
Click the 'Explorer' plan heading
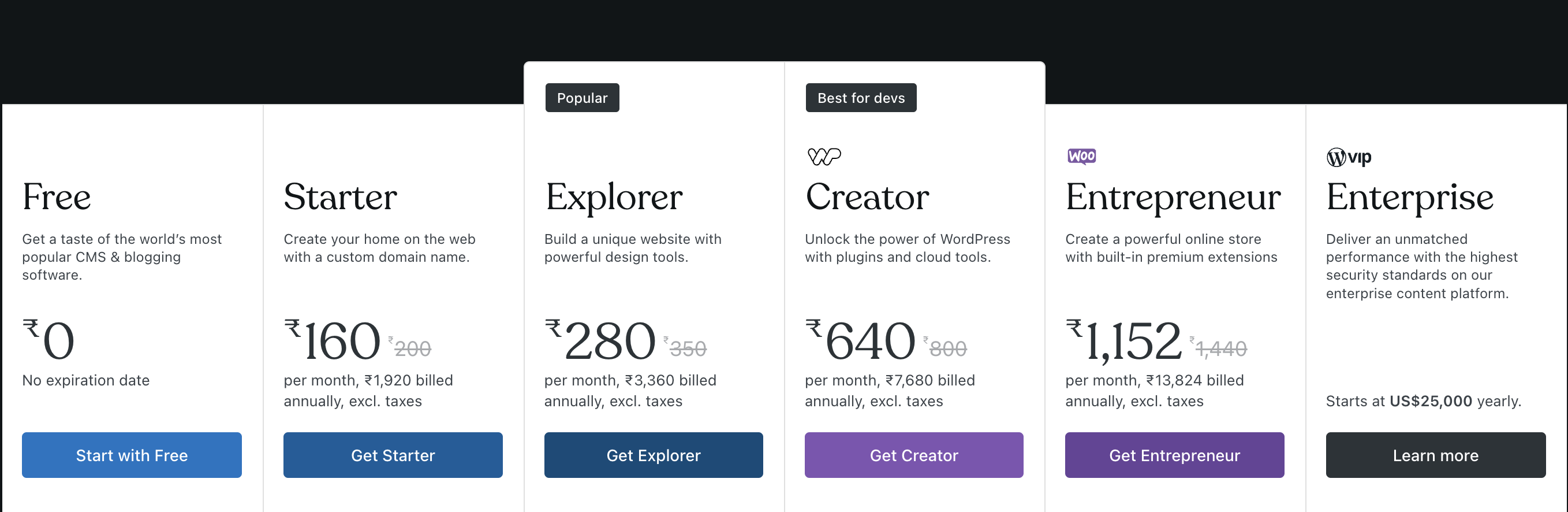pyautogui.click(x=614, y=196)
